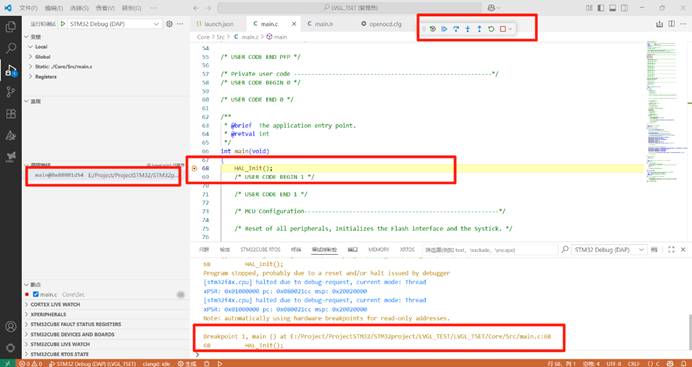Open the debug view more actions ellipsis
This screenshot has width=692, height=367.
(x=180, y=24)
